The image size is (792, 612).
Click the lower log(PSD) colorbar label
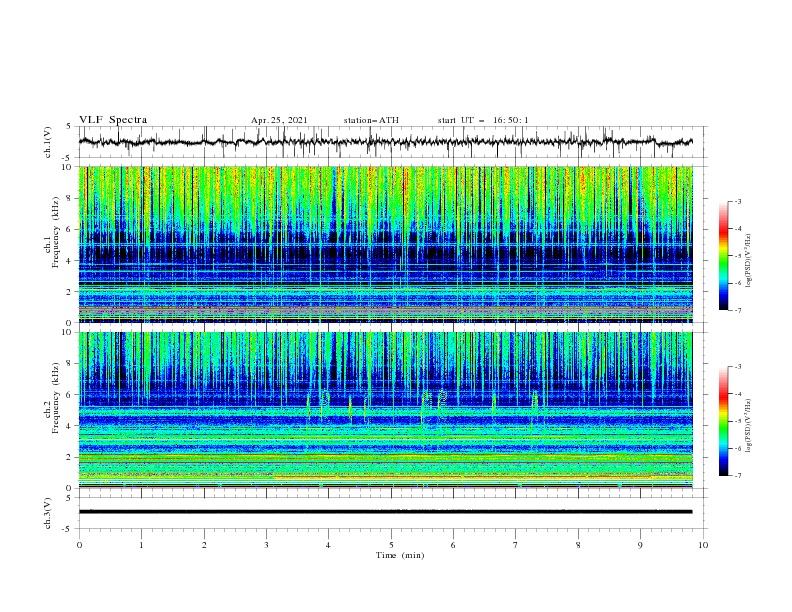click(x=749, y=425)
